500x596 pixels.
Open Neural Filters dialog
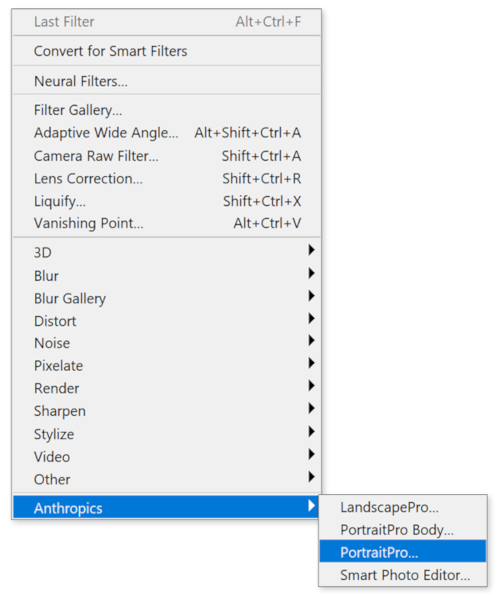click(167, 81)
